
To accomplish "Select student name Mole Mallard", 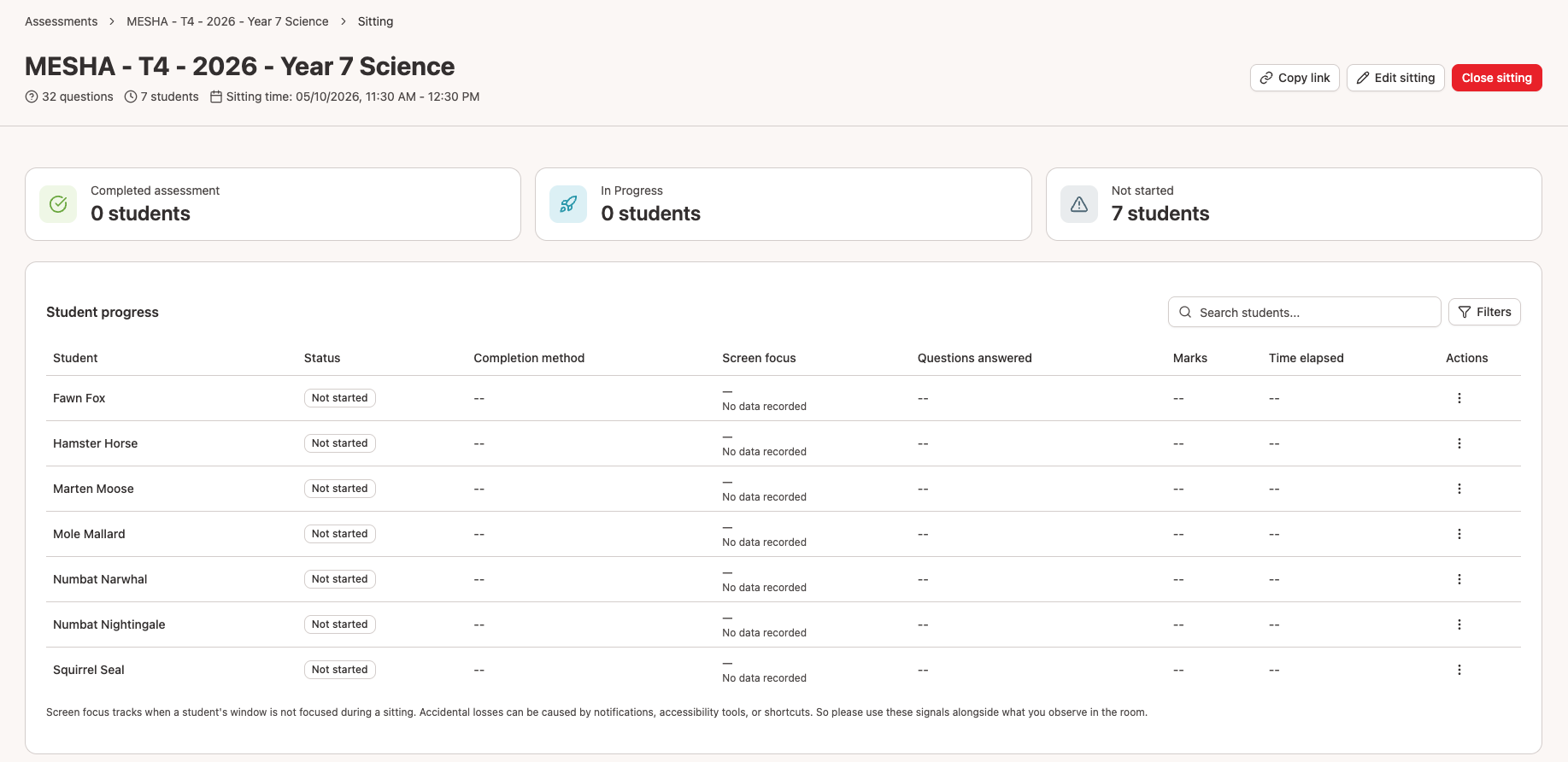I will click(x=89, y=534).
